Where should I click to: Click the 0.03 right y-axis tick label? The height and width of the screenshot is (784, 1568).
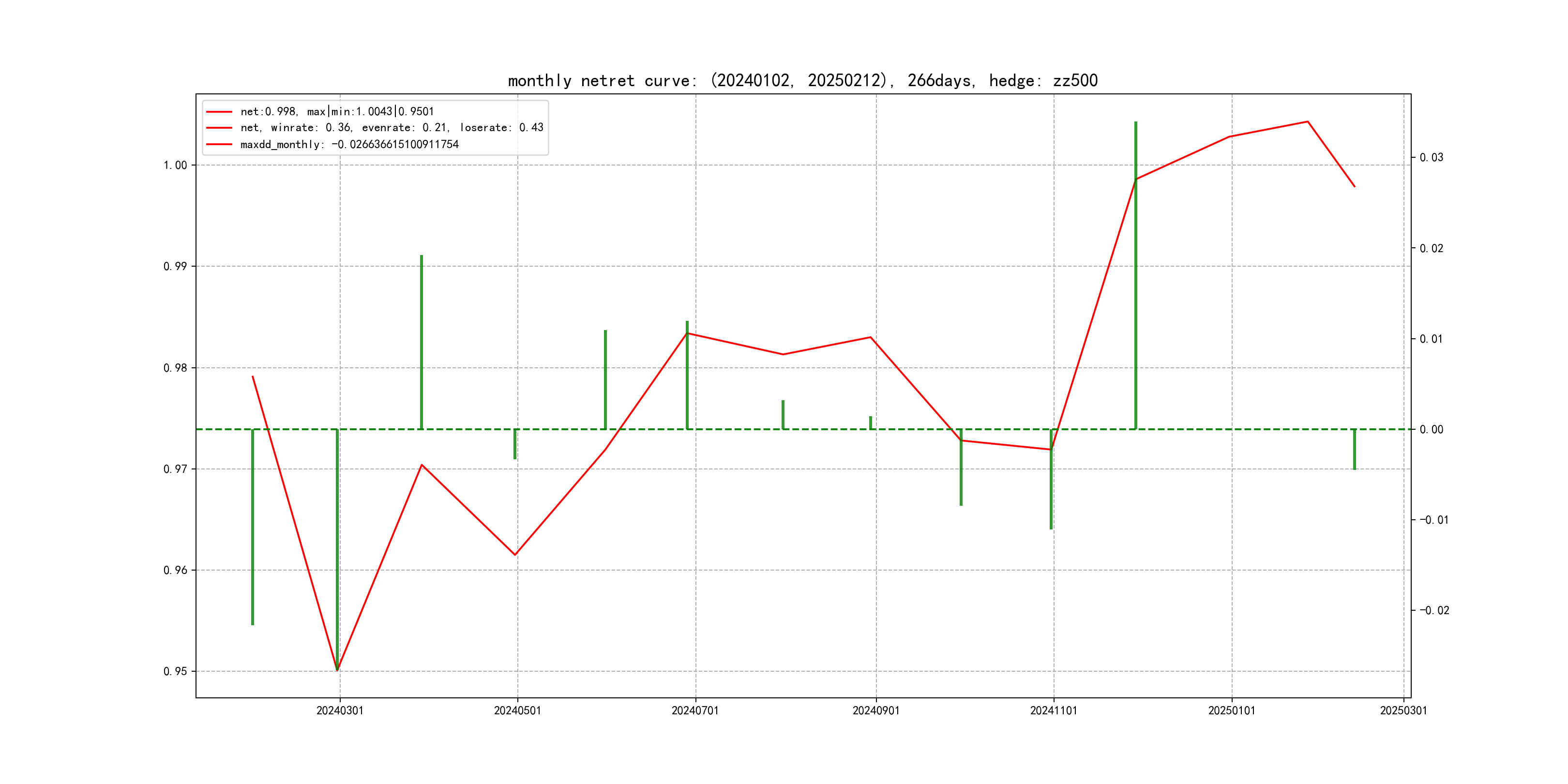[x=1431, y=158]
